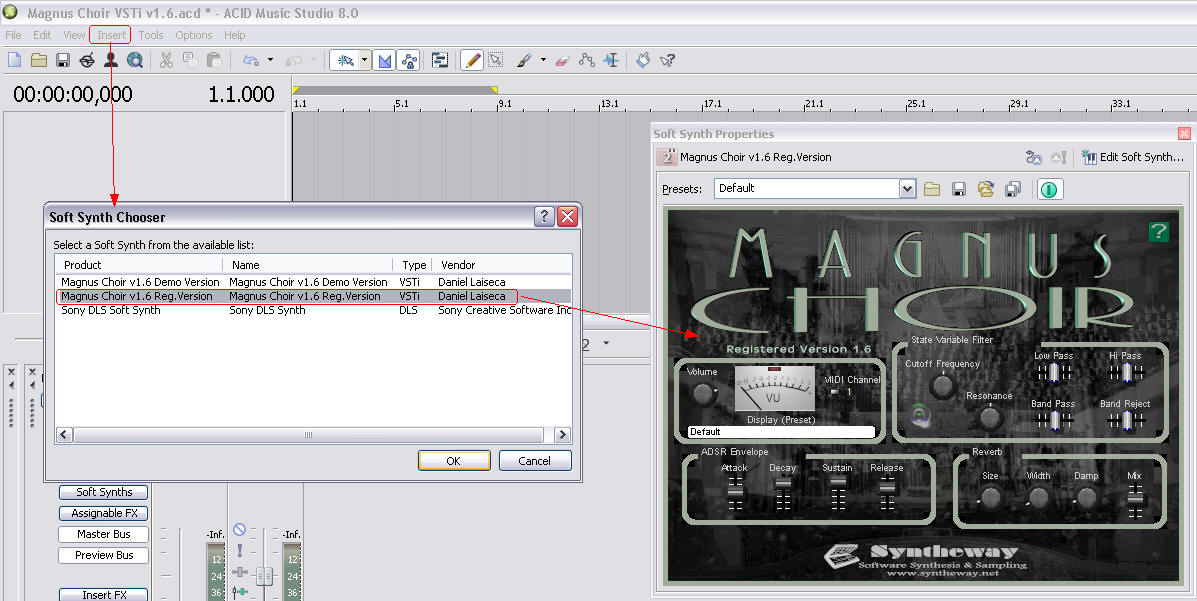Open preset file with folder icon in Soft Synth Properties

coord(931,189)
